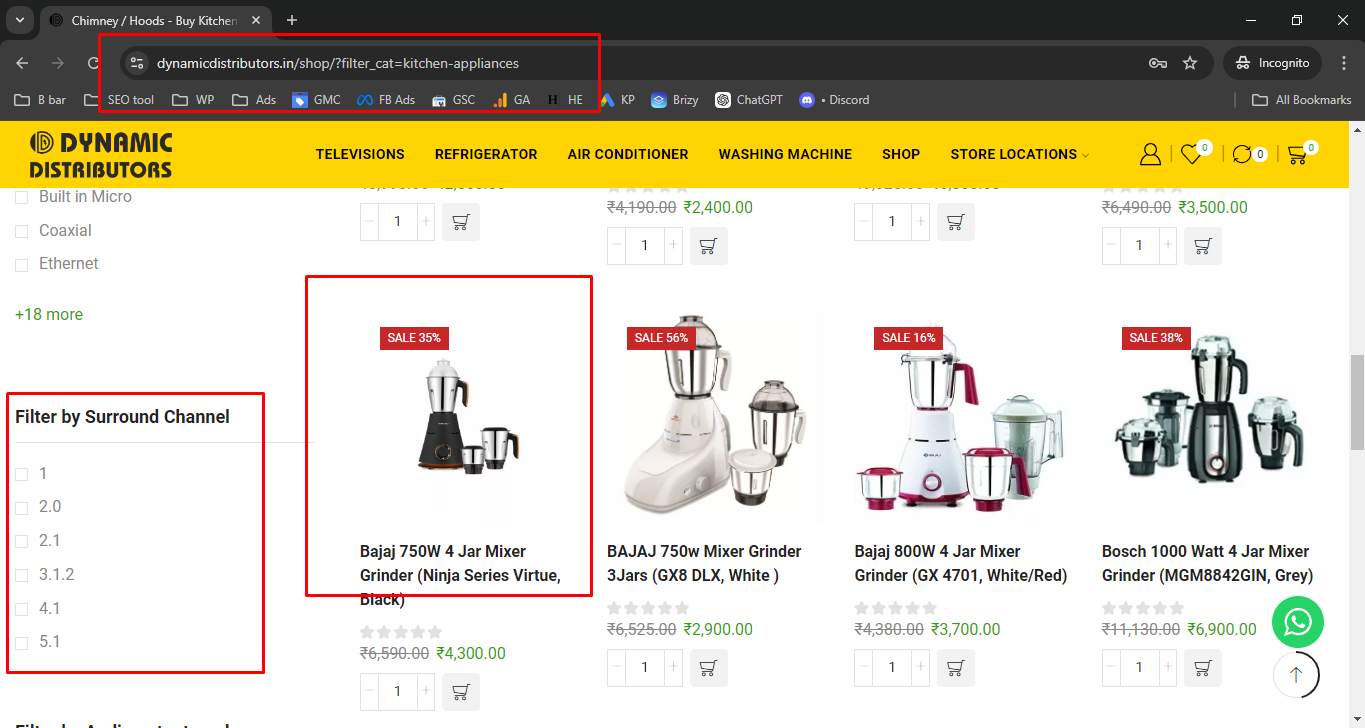Open the All Bookmarks folder

coord(1302,100)
